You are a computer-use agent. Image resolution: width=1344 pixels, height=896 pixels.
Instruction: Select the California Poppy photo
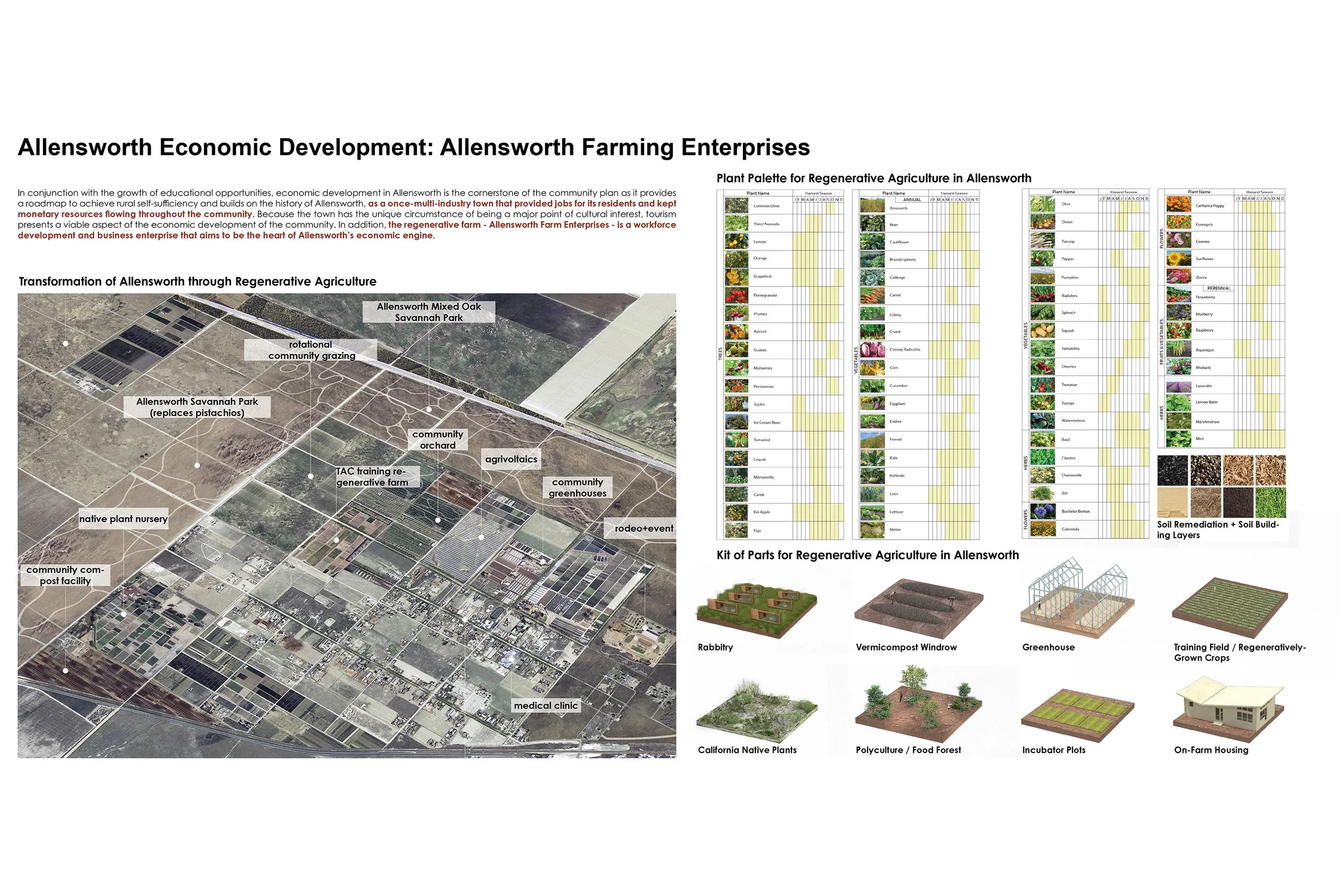[x=1178, y=205]
